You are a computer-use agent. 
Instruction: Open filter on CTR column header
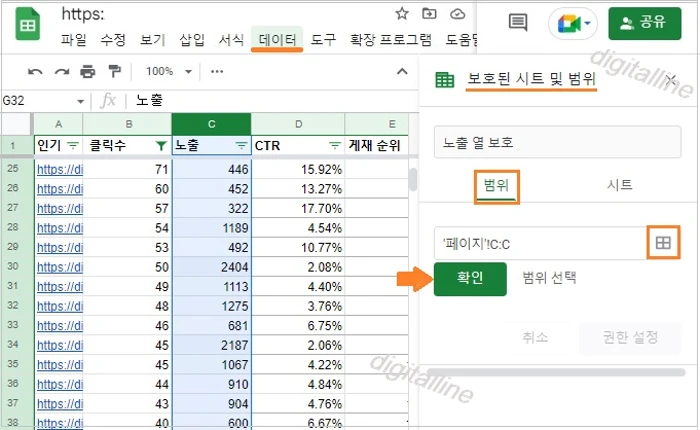coord(334,145)
